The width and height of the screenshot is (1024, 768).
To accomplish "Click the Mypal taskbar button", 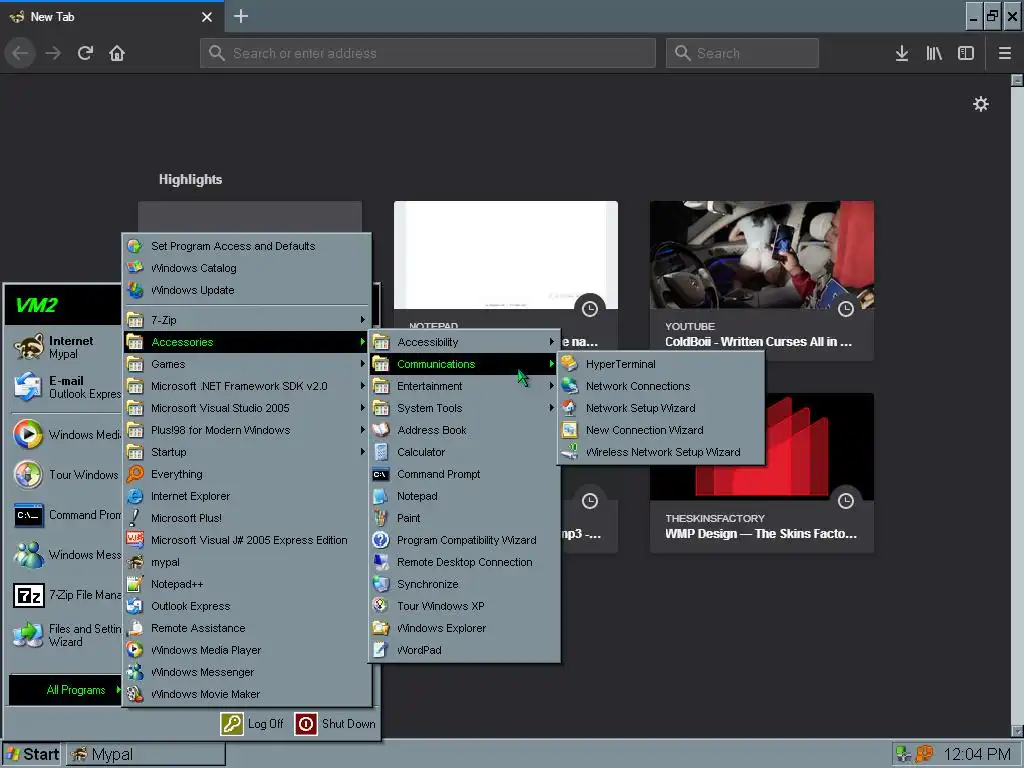I will (x=146, y=754).
